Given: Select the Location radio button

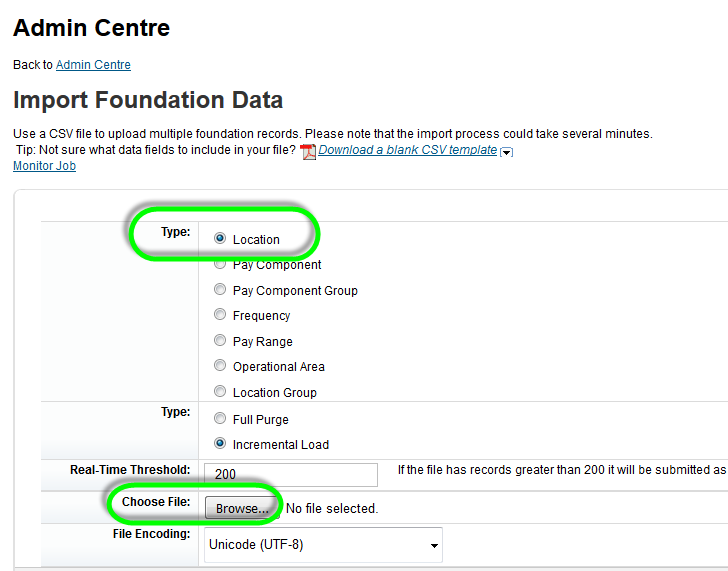Looking at the screenshot, I should coord(220,238).
